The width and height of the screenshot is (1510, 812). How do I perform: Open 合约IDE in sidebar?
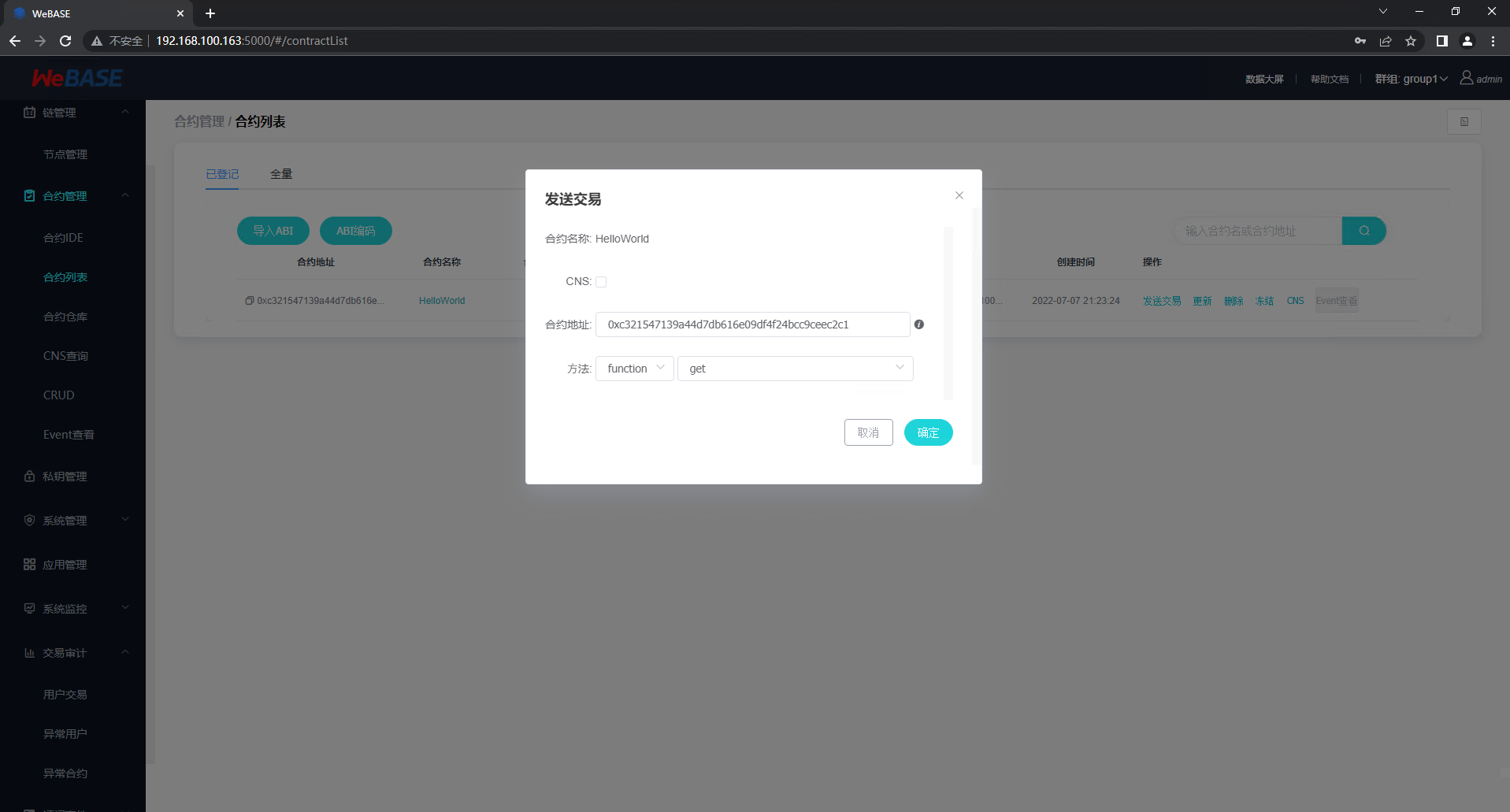point(63,238)
